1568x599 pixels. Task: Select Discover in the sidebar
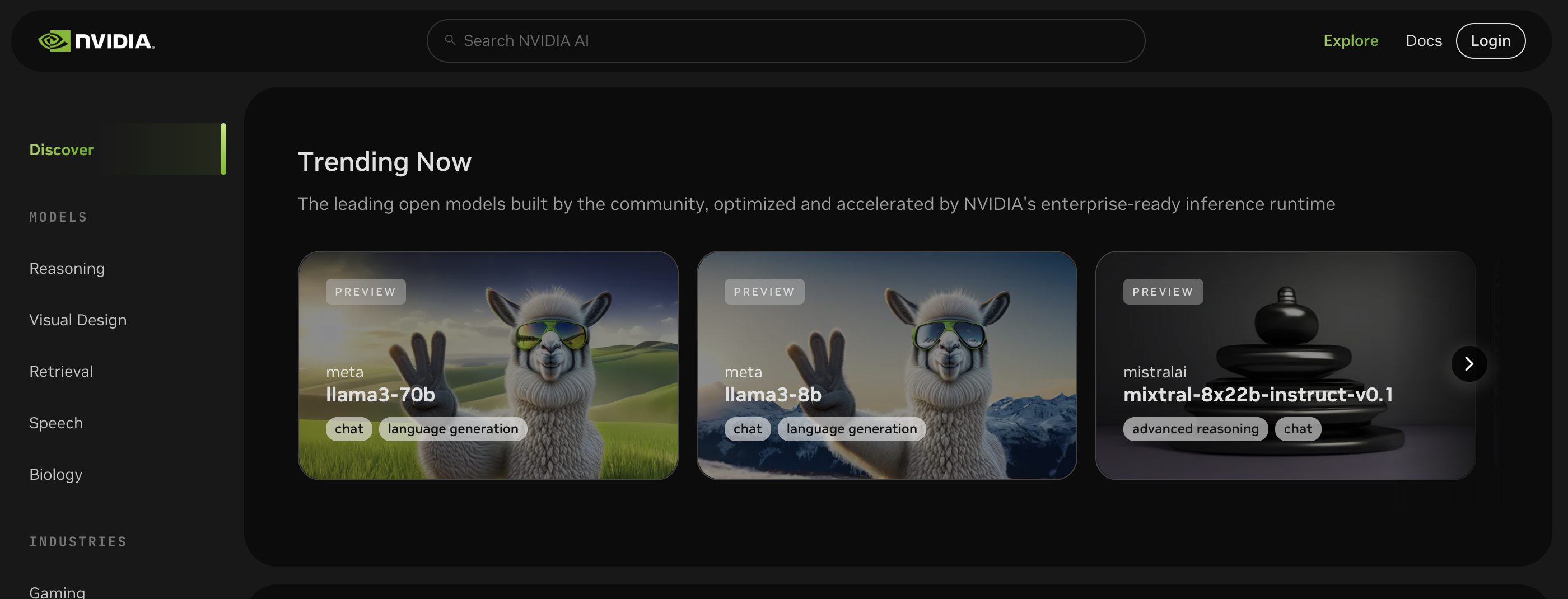point(127,149)
